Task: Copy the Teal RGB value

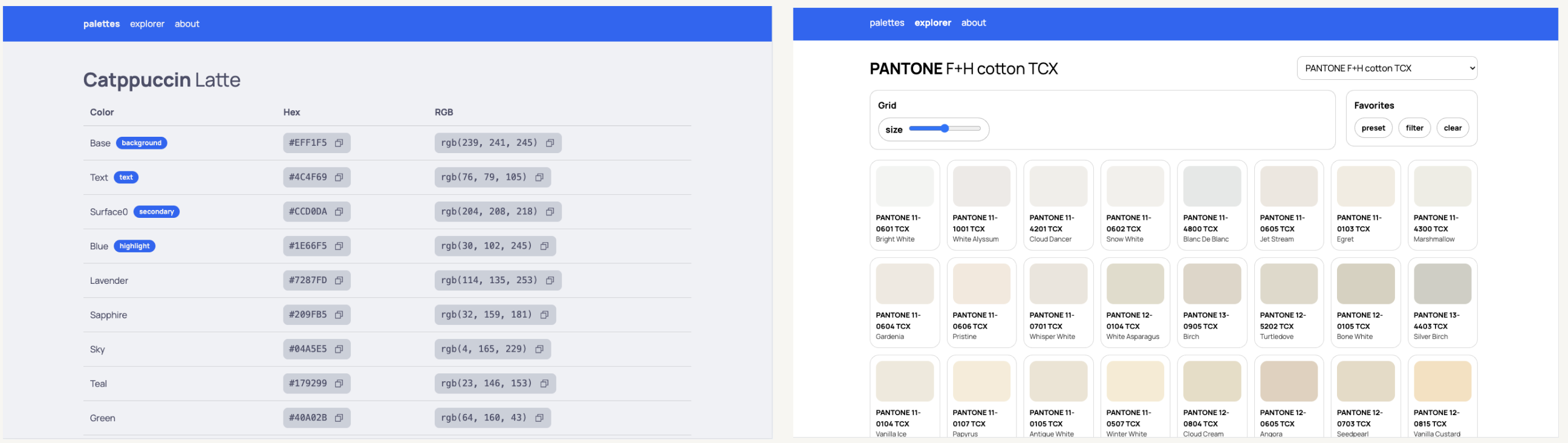Action: pos(544,383)
